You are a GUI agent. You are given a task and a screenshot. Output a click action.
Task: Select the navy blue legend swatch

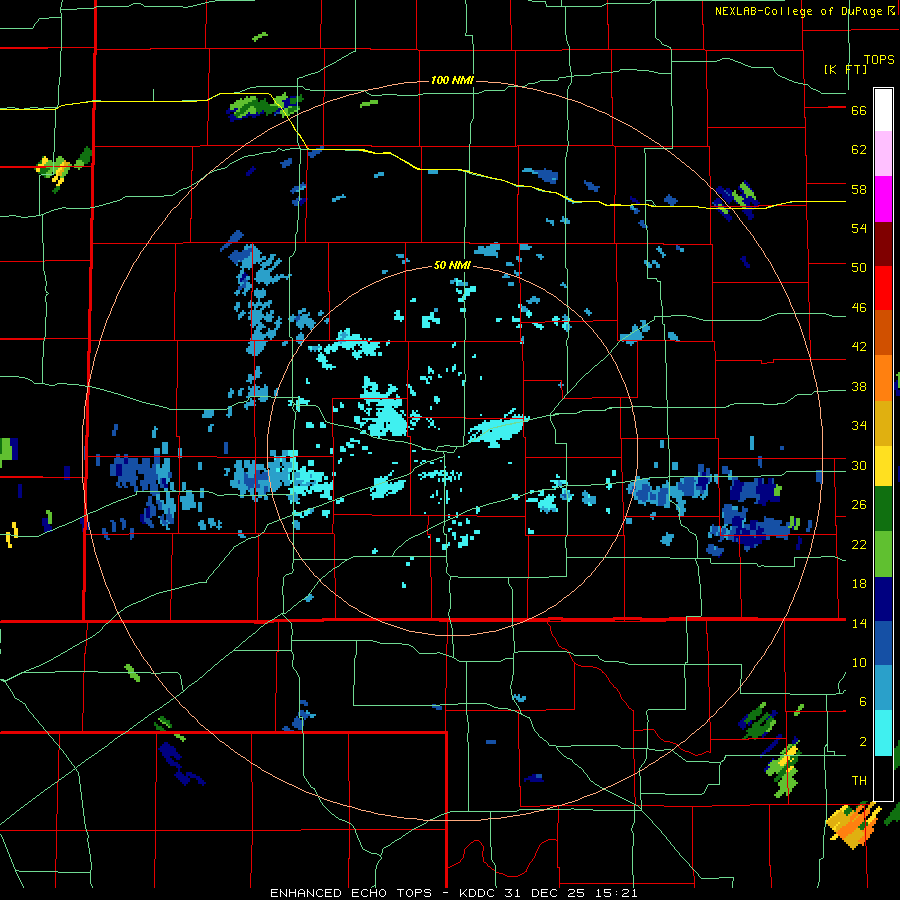click(x=883, y=599)
